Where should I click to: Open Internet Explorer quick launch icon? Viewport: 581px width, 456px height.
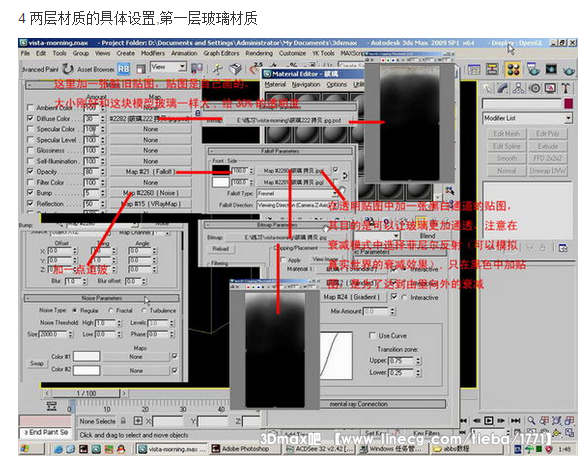[x=58, y=449]
